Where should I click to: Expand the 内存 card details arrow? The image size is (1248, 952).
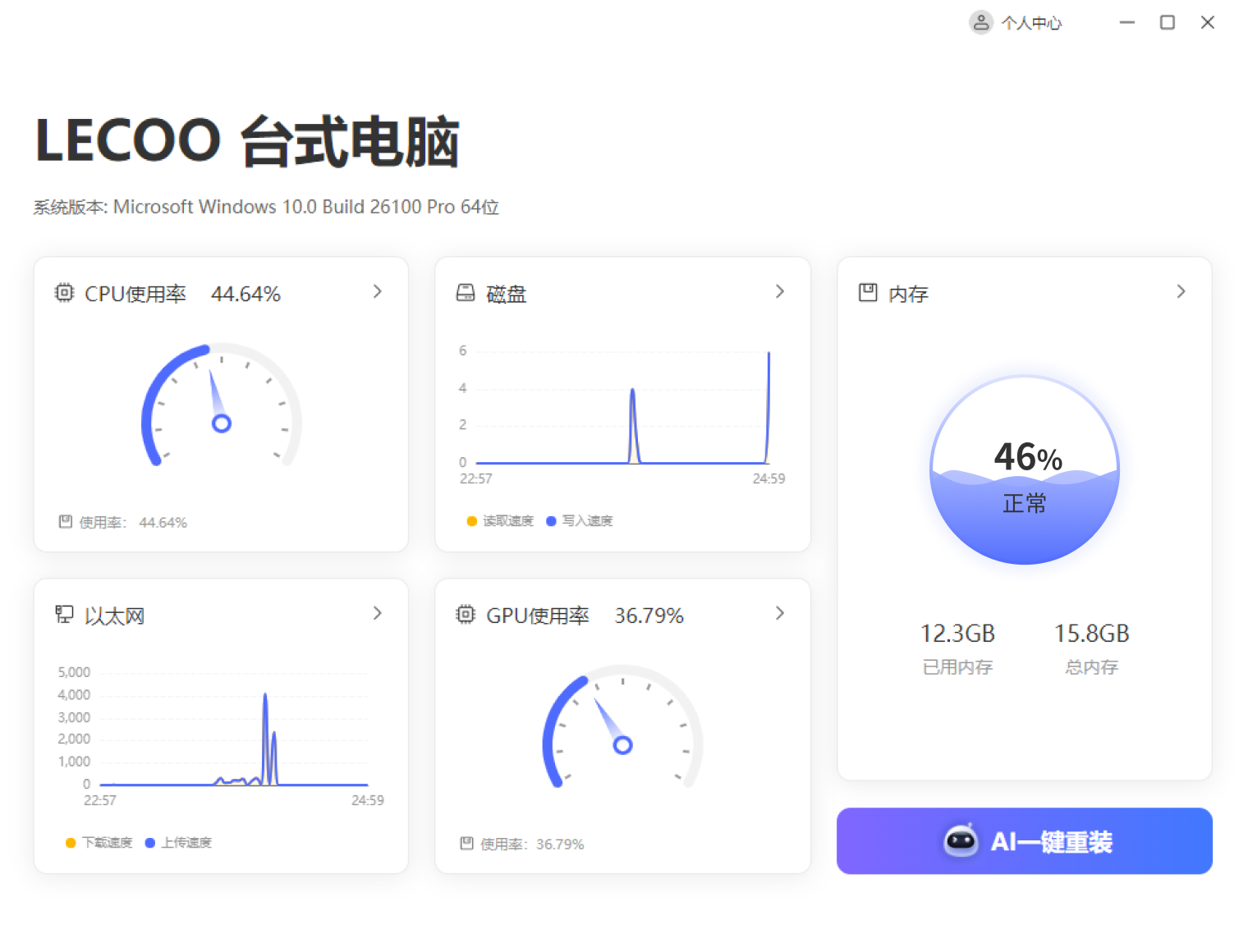(x=1181, y=291)
